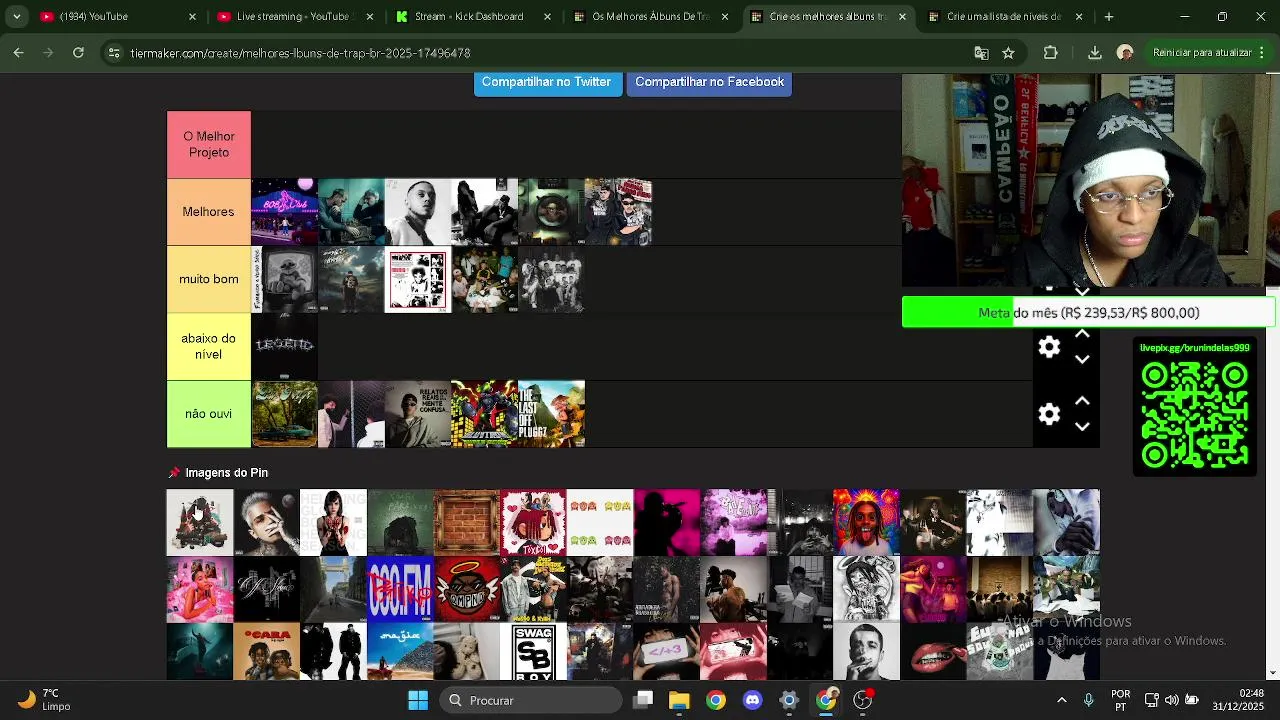1280x720 pixels.
Task: Pick the pink "</3" album cover
Action: [x=666, y=651]
